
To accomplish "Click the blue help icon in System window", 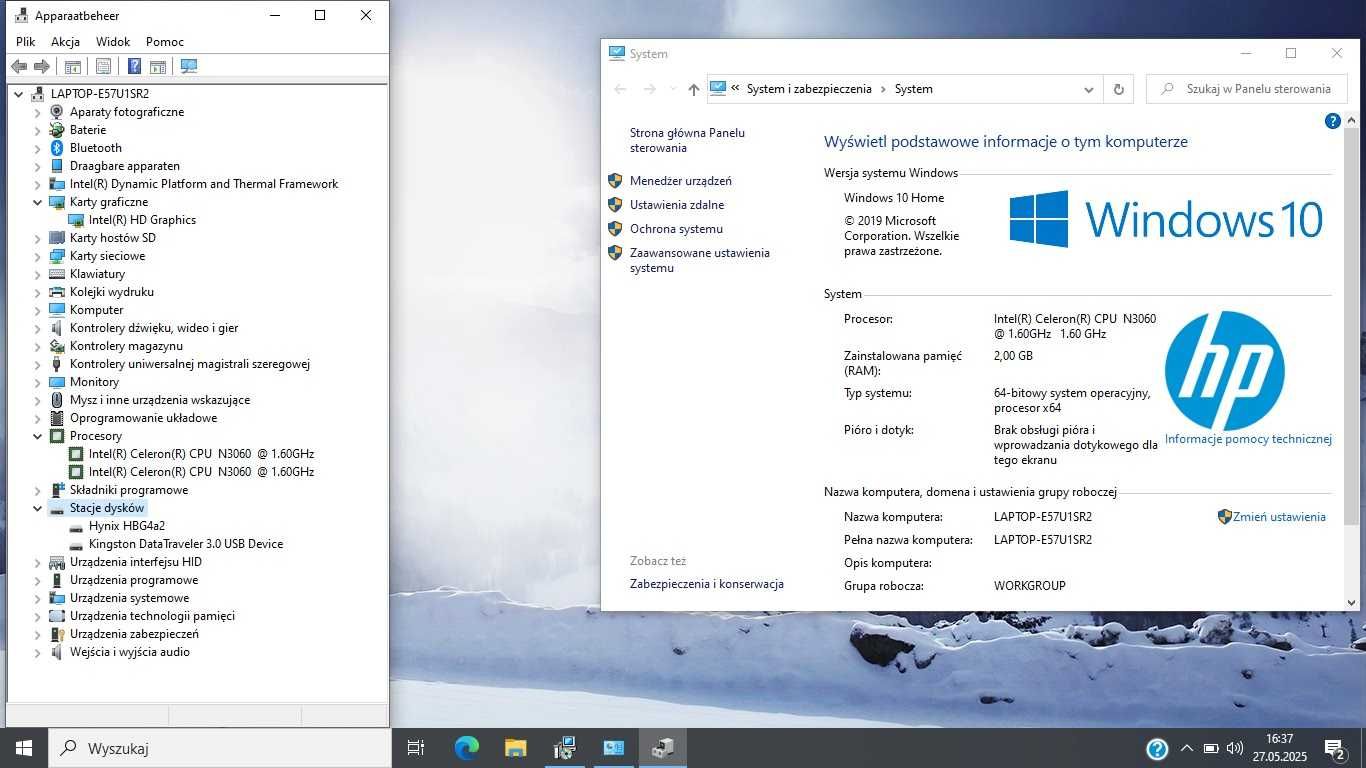I will [x=1332, y=121].
